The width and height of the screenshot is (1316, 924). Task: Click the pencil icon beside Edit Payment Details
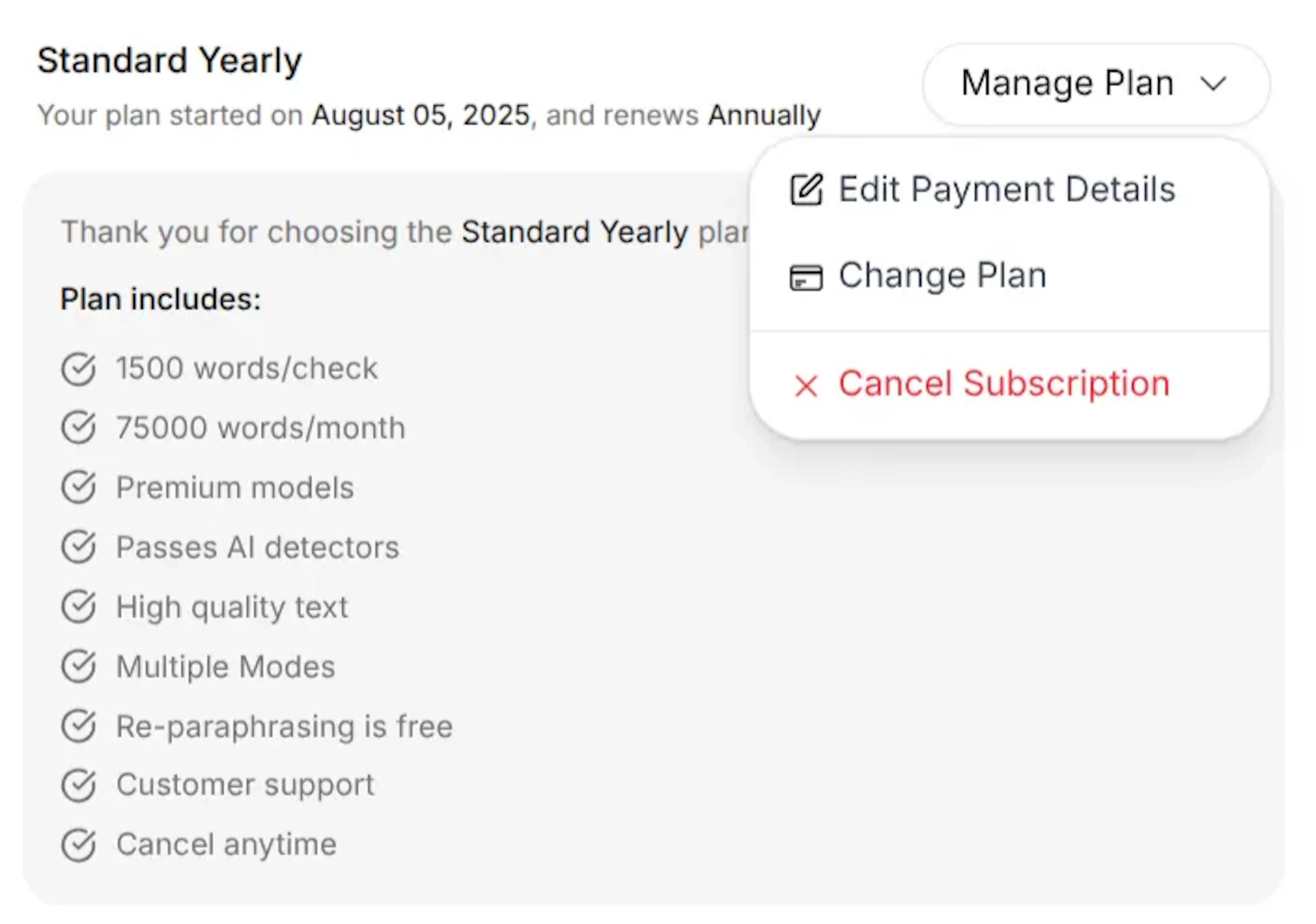806,189
